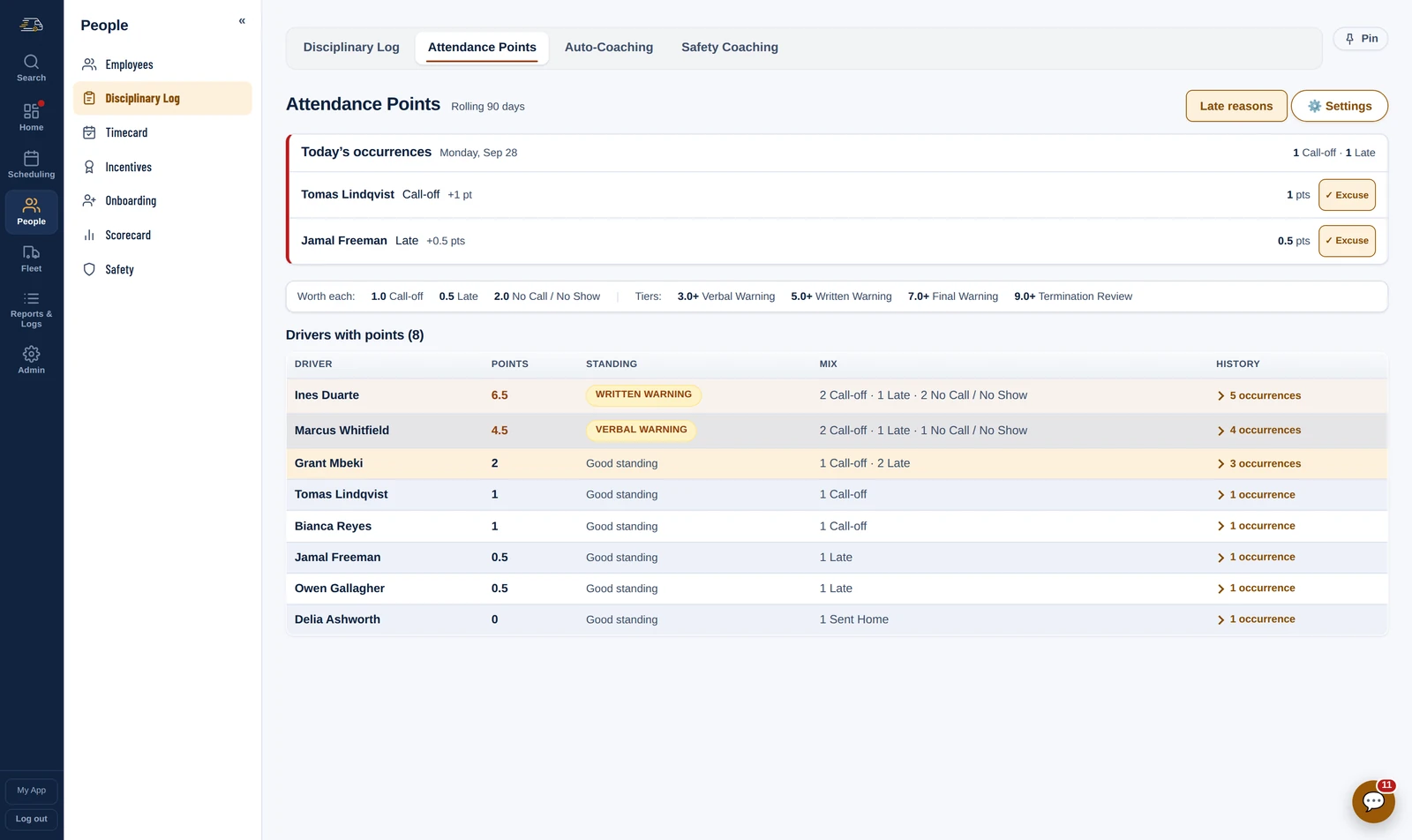Open Employees in the People menu
Image resolution: width=1412 pixels, height=840 pixels.
point(162,64)
